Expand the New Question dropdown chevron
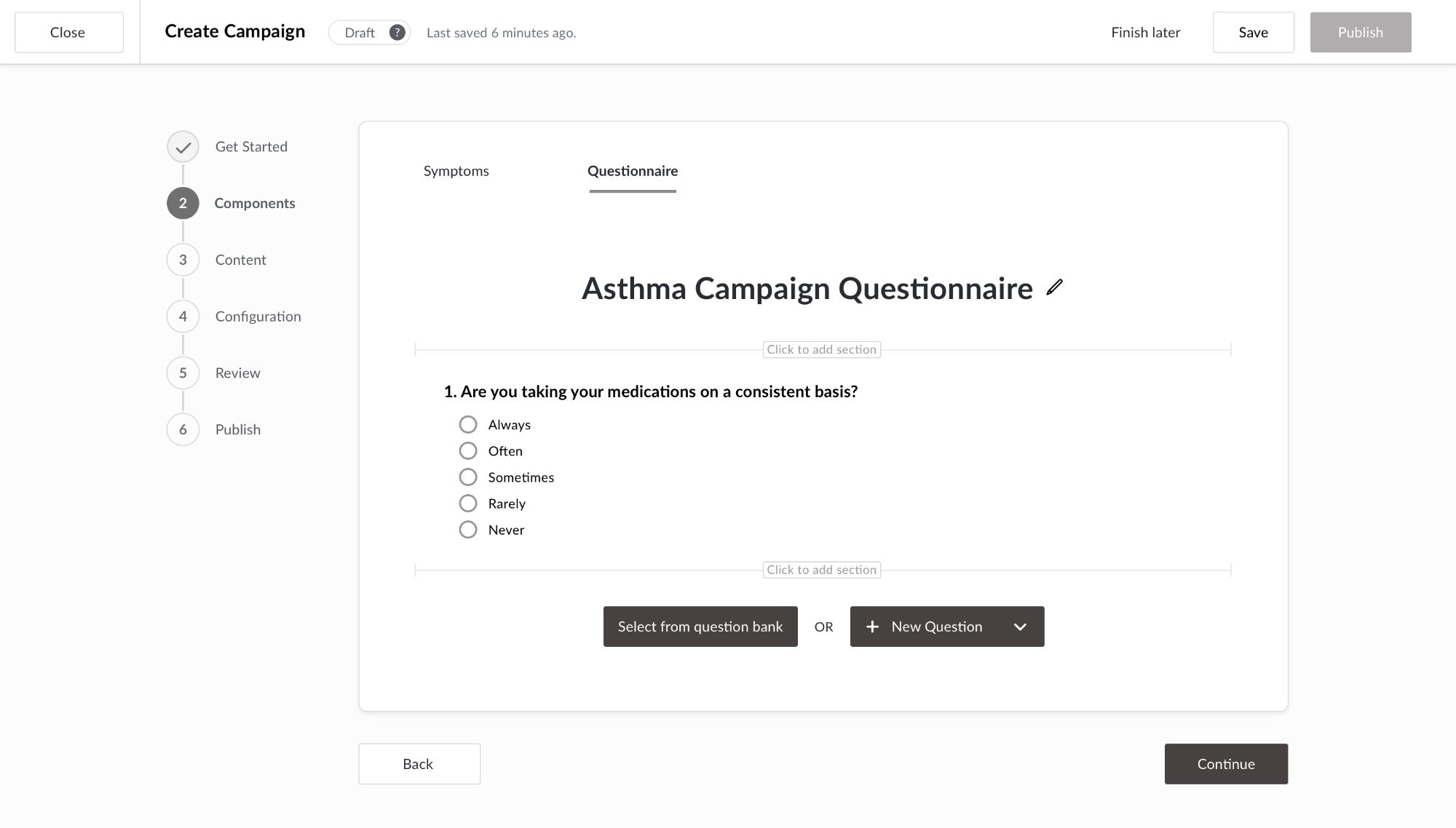Image resolution: width=1456 pixels, height=828 pixels. [1020, 626]
